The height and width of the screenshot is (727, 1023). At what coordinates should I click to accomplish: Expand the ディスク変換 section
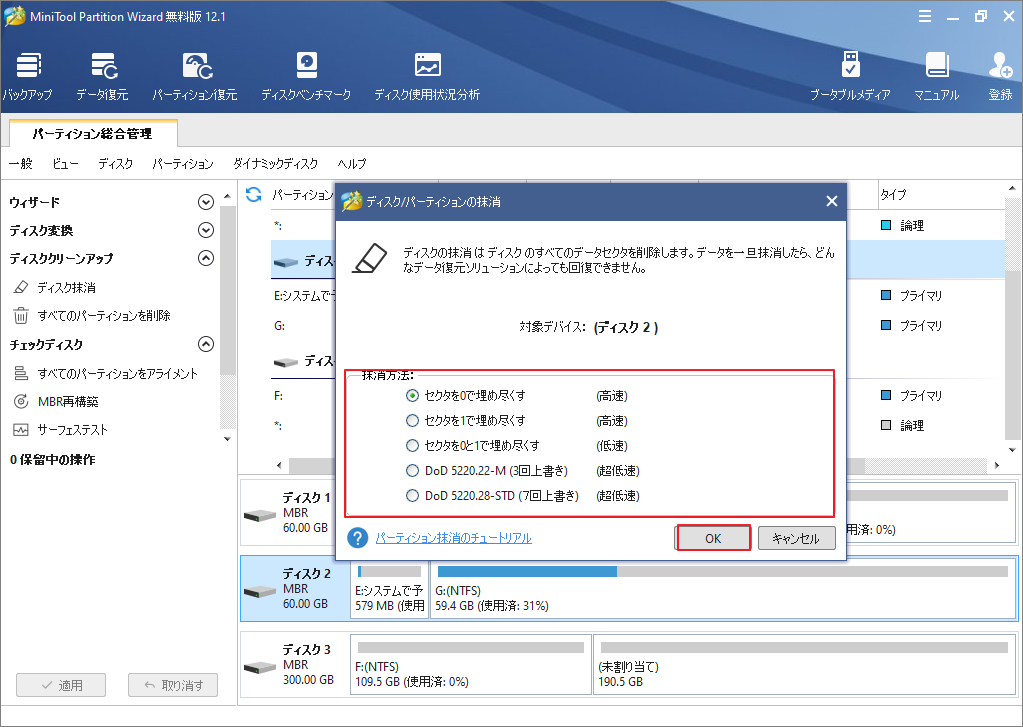[206, 230]
